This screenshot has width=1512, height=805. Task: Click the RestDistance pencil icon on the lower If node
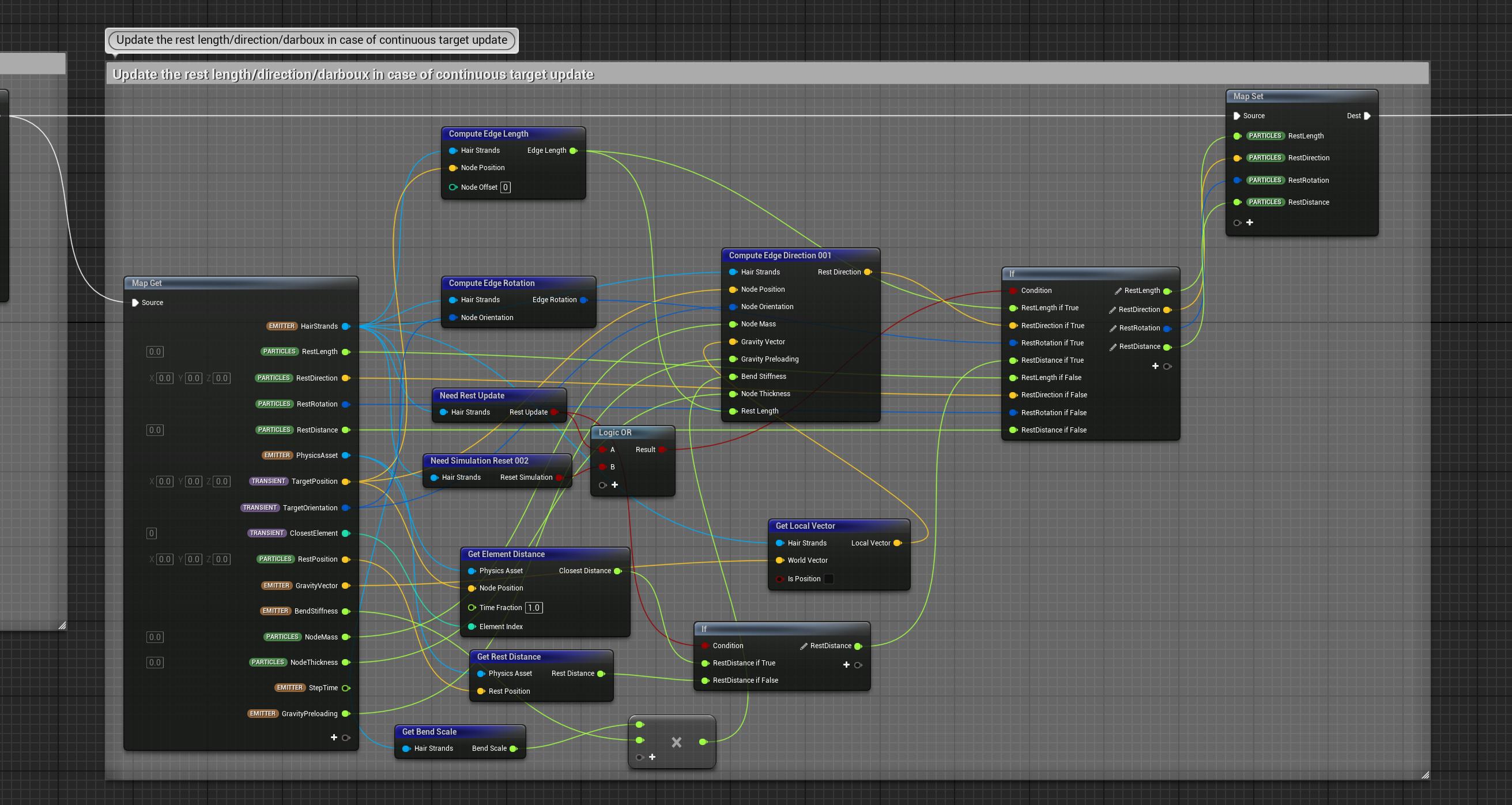pos(804,646)
